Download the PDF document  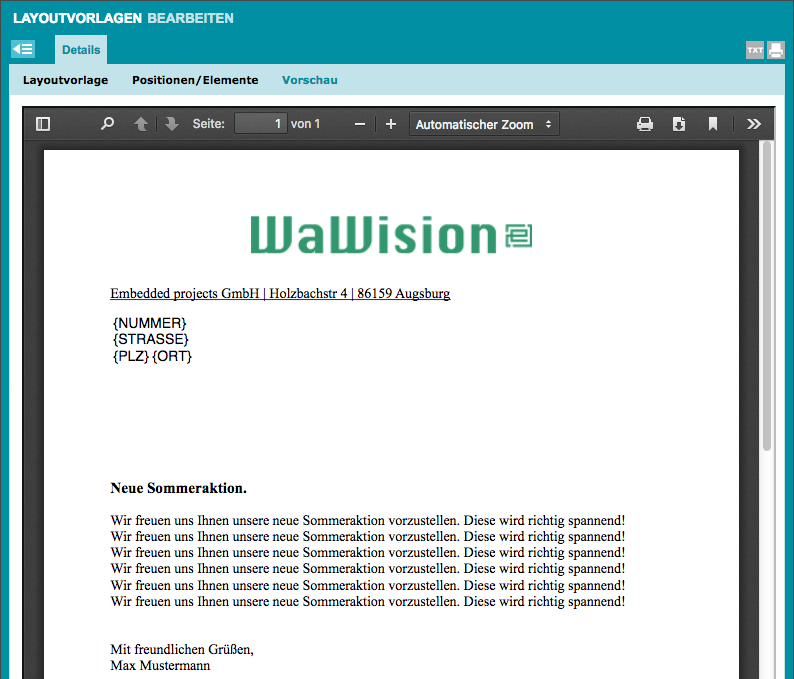679,124
